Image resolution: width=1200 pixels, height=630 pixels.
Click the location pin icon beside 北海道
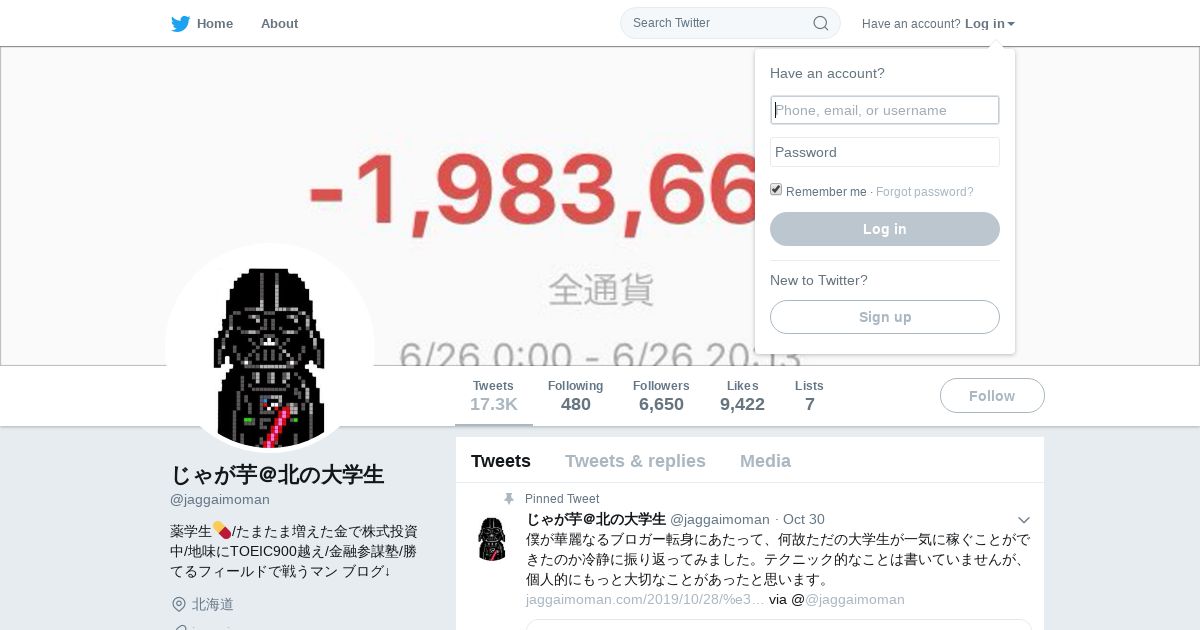coord(179,604)
